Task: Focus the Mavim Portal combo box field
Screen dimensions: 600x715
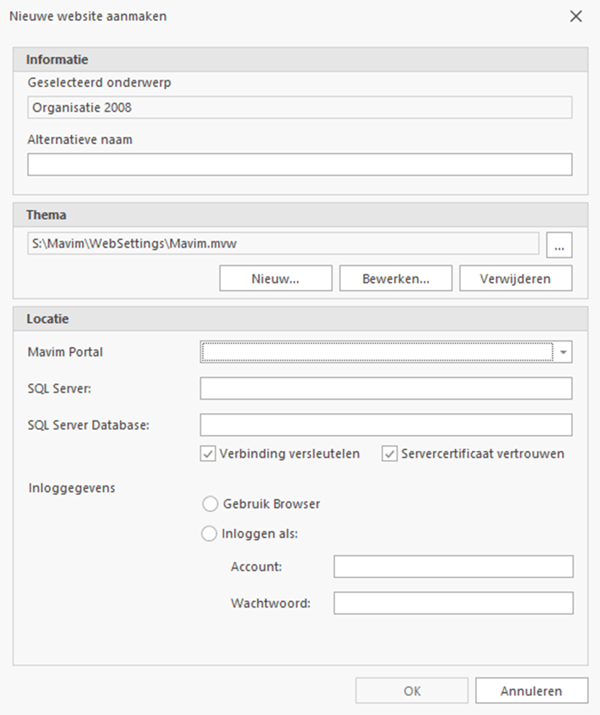Action: [x=377, y=352]
